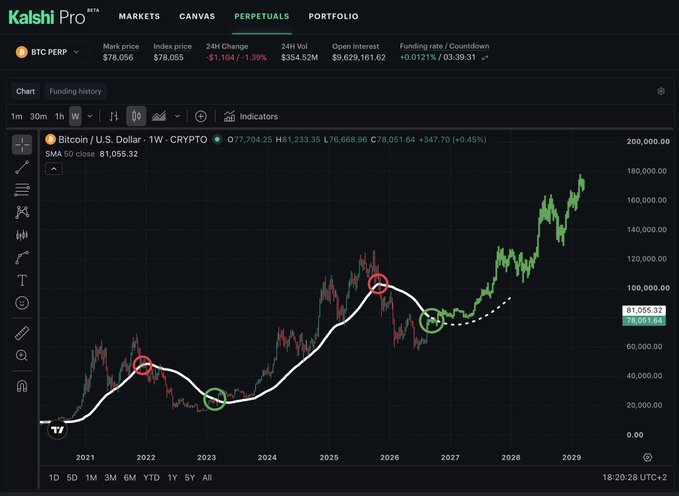Select the 1h timeframe
The height and width of the screenshot is (496, 679).
(x=59, y=116)
